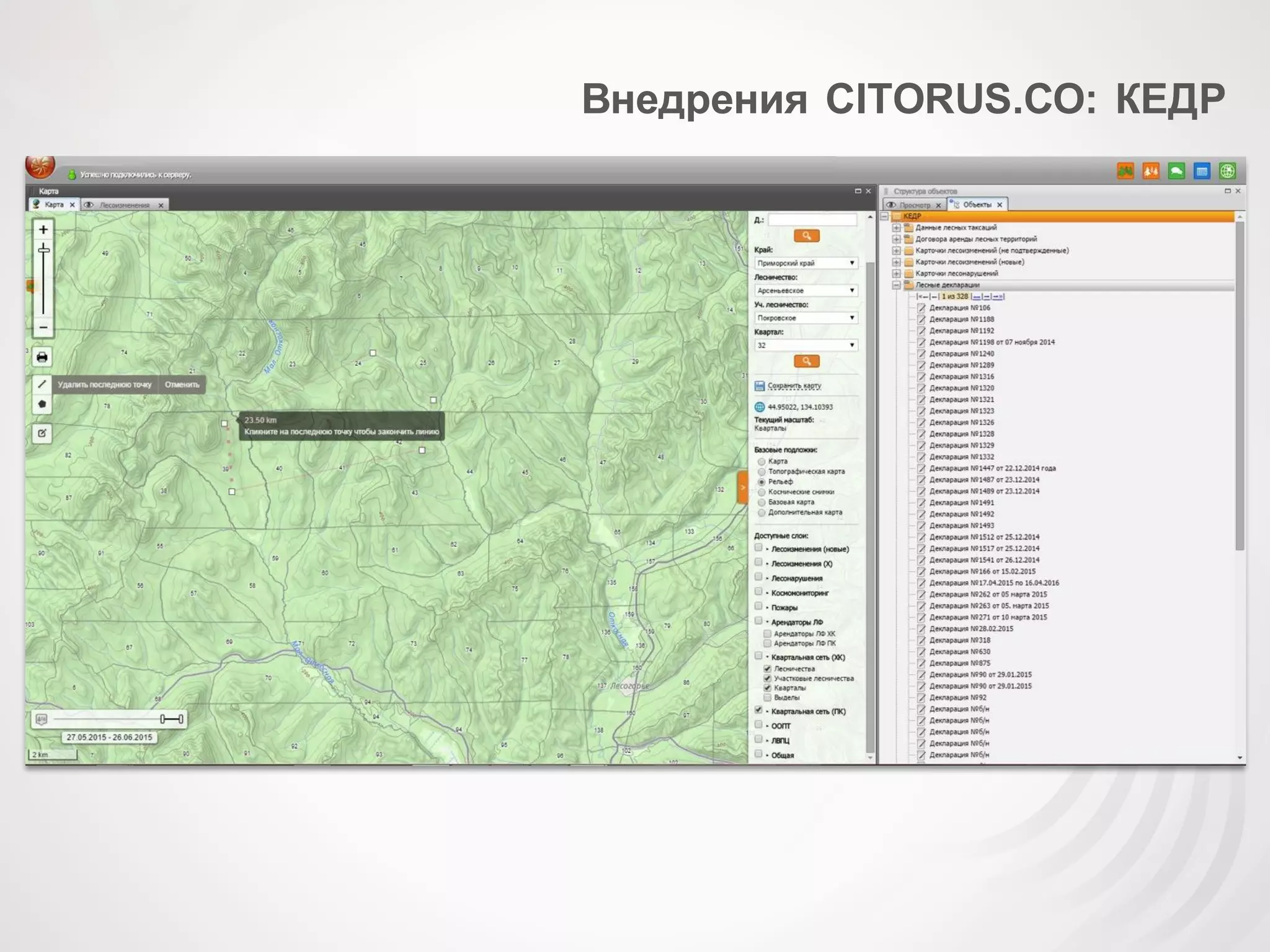
Task: Click the green globe icon in top toolbar
Action: tap(1227, 171)
